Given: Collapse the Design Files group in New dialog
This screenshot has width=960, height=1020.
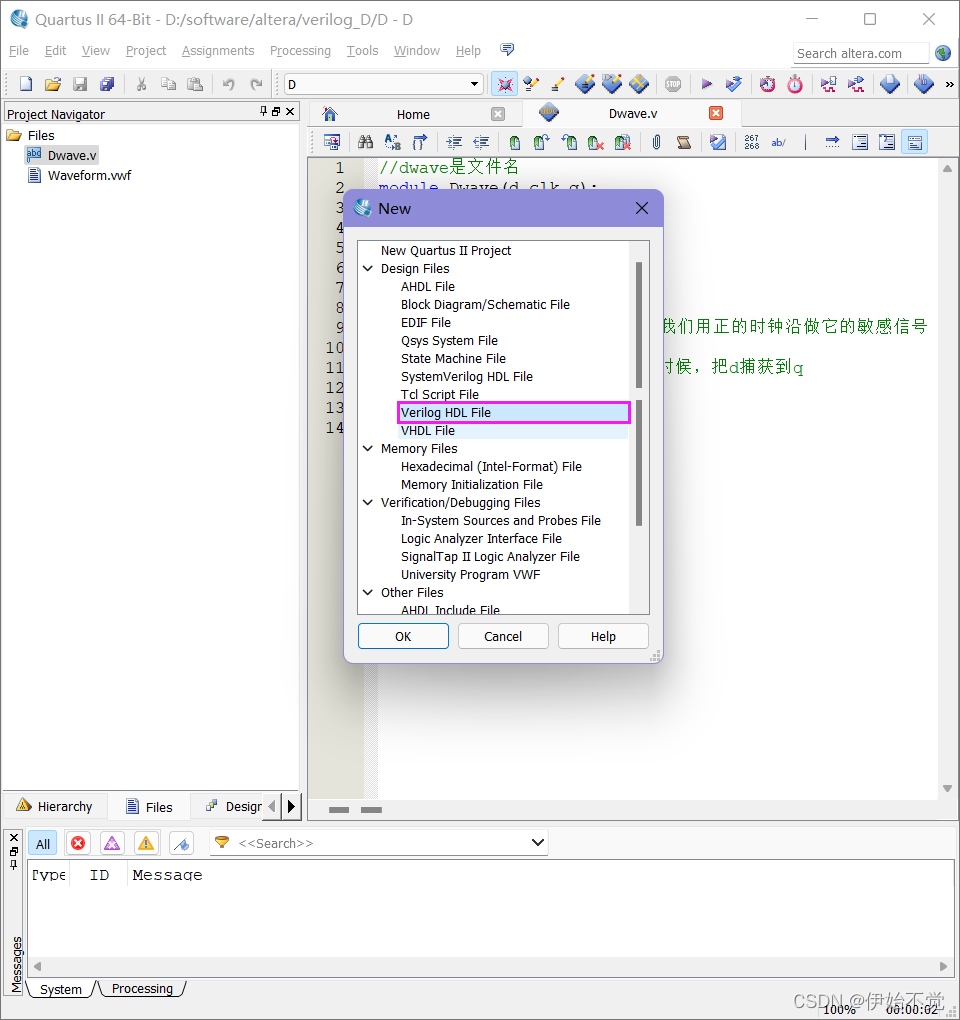Looking at the screenshot, I should [367, 269].
